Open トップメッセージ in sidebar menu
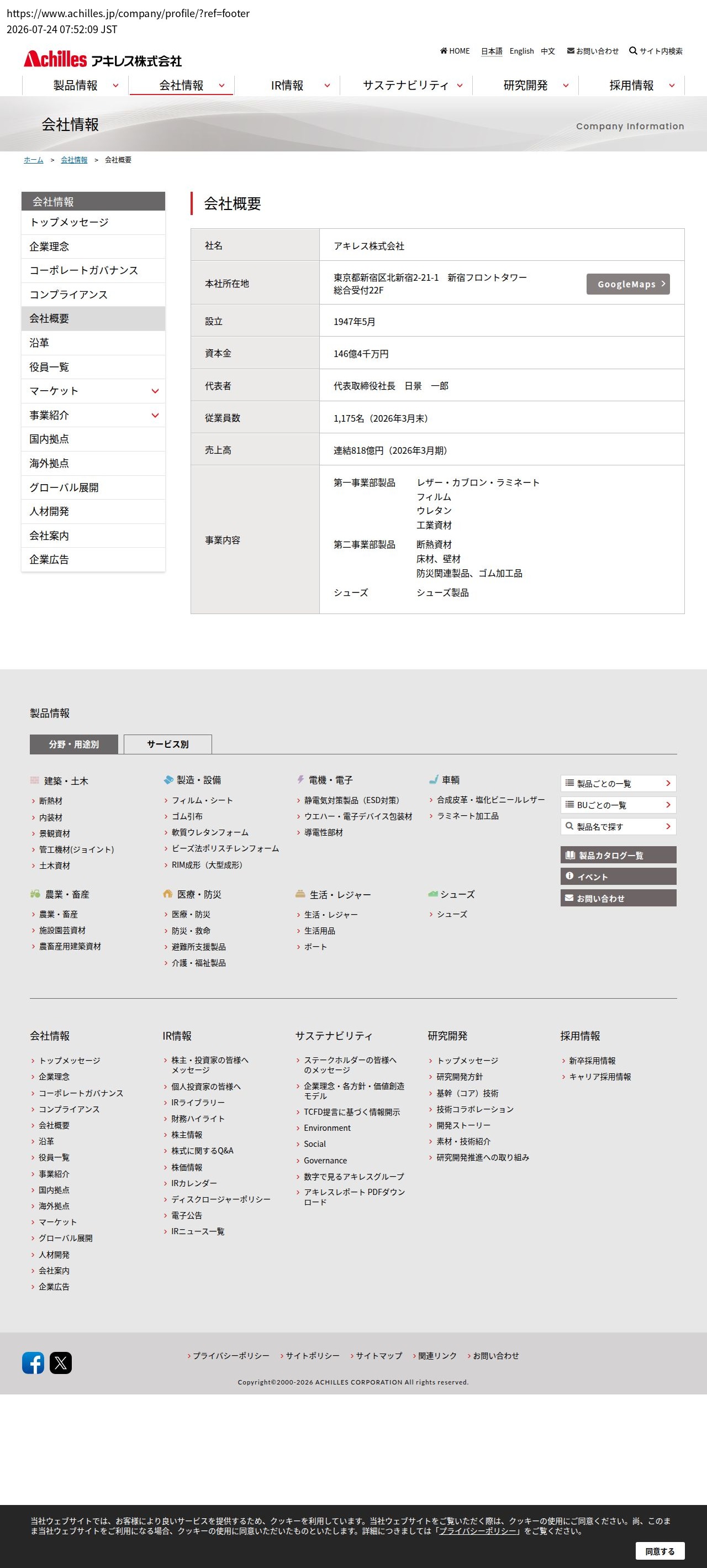The width and height of the screenshot is (707, 1568). tap(93, 222)
